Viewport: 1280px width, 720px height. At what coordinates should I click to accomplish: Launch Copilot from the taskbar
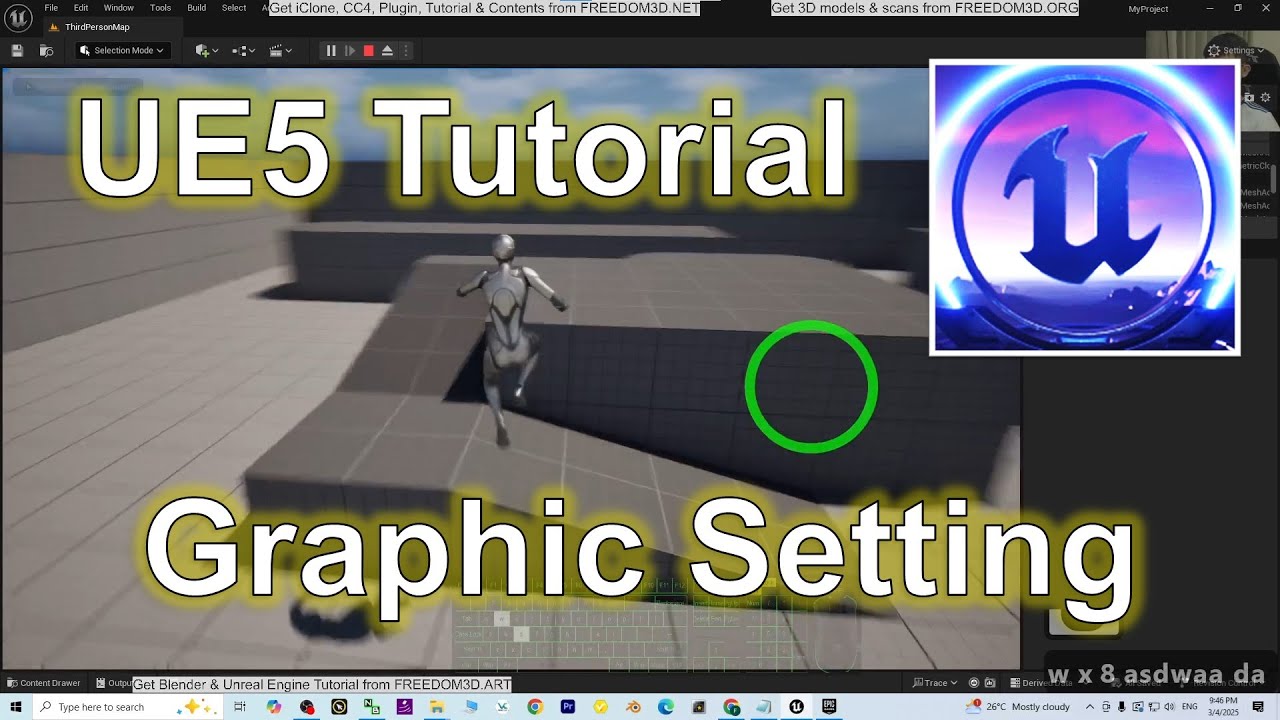[273, 707]
